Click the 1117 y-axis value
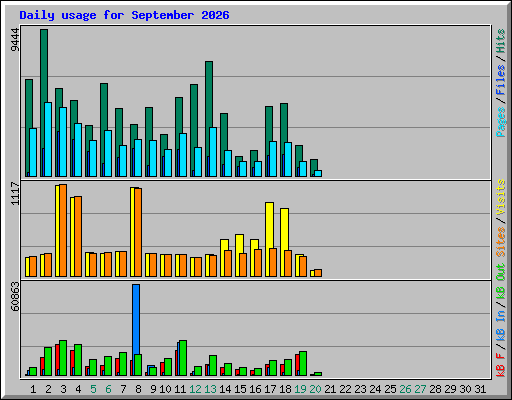The height and width of the screenshot is (400, 512). click(15, 193)
